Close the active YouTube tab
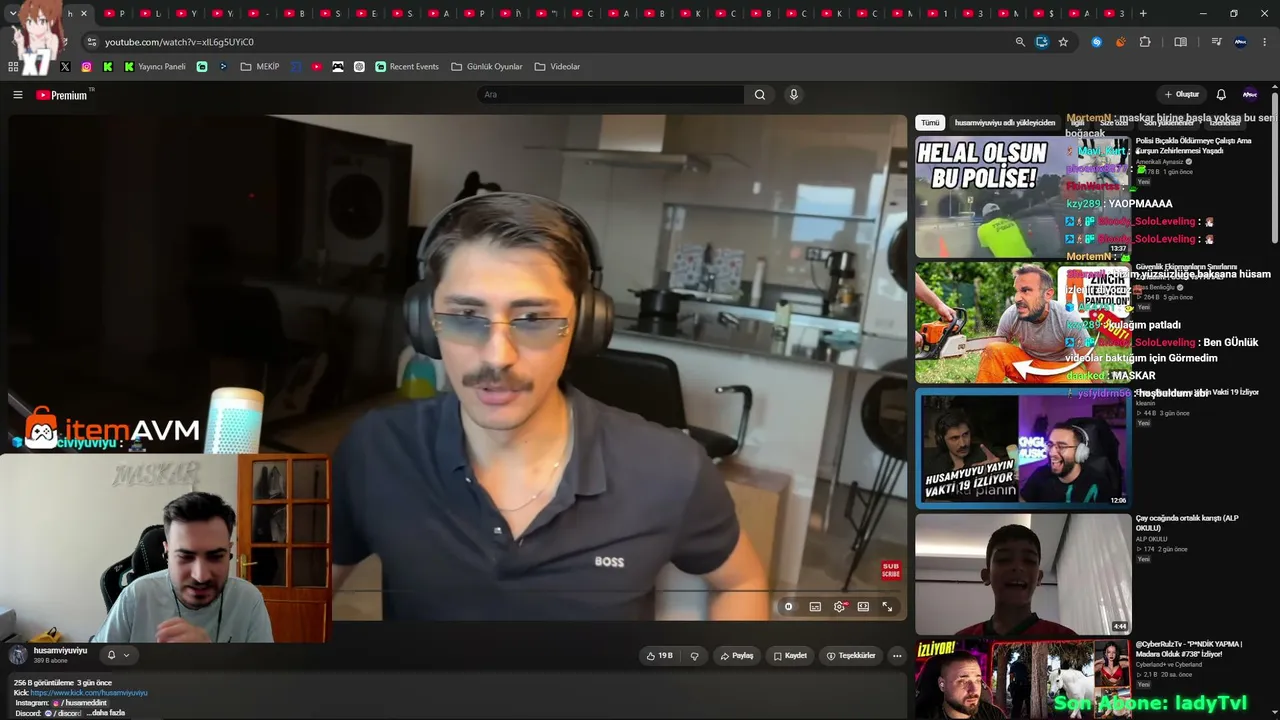1280x720 pixels. coord(83,13)
